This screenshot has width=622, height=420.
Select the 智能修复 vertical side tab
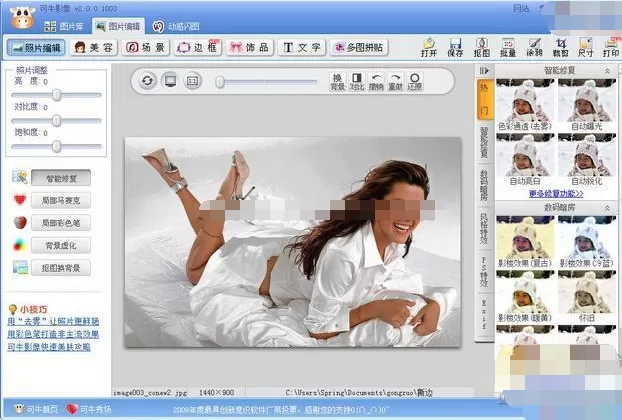[484, 142]
